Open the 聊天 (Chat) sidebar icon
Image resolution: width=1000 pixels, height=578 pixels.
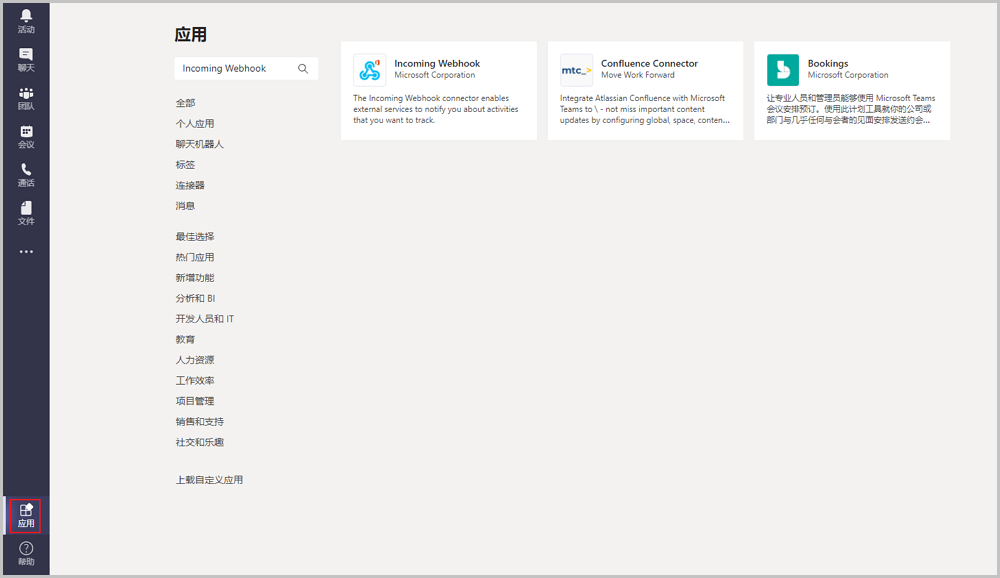26,59
